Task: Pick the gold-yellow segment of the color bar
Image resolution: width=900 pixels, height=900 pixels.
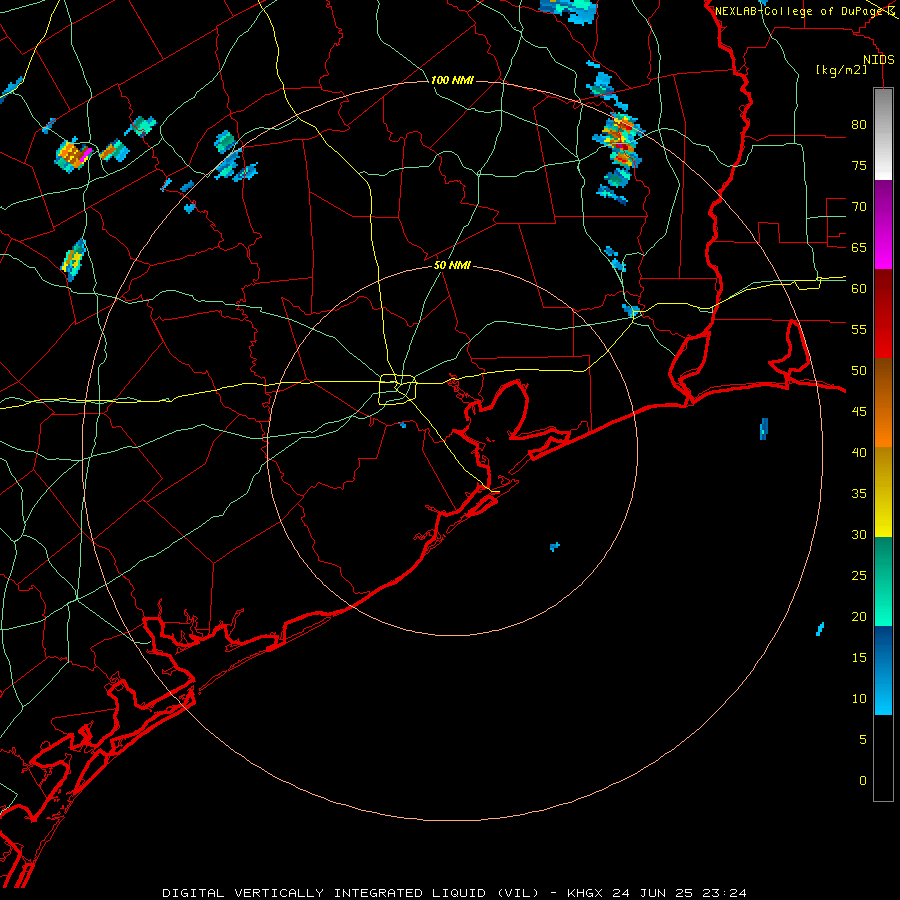Action: coord(883,492)
